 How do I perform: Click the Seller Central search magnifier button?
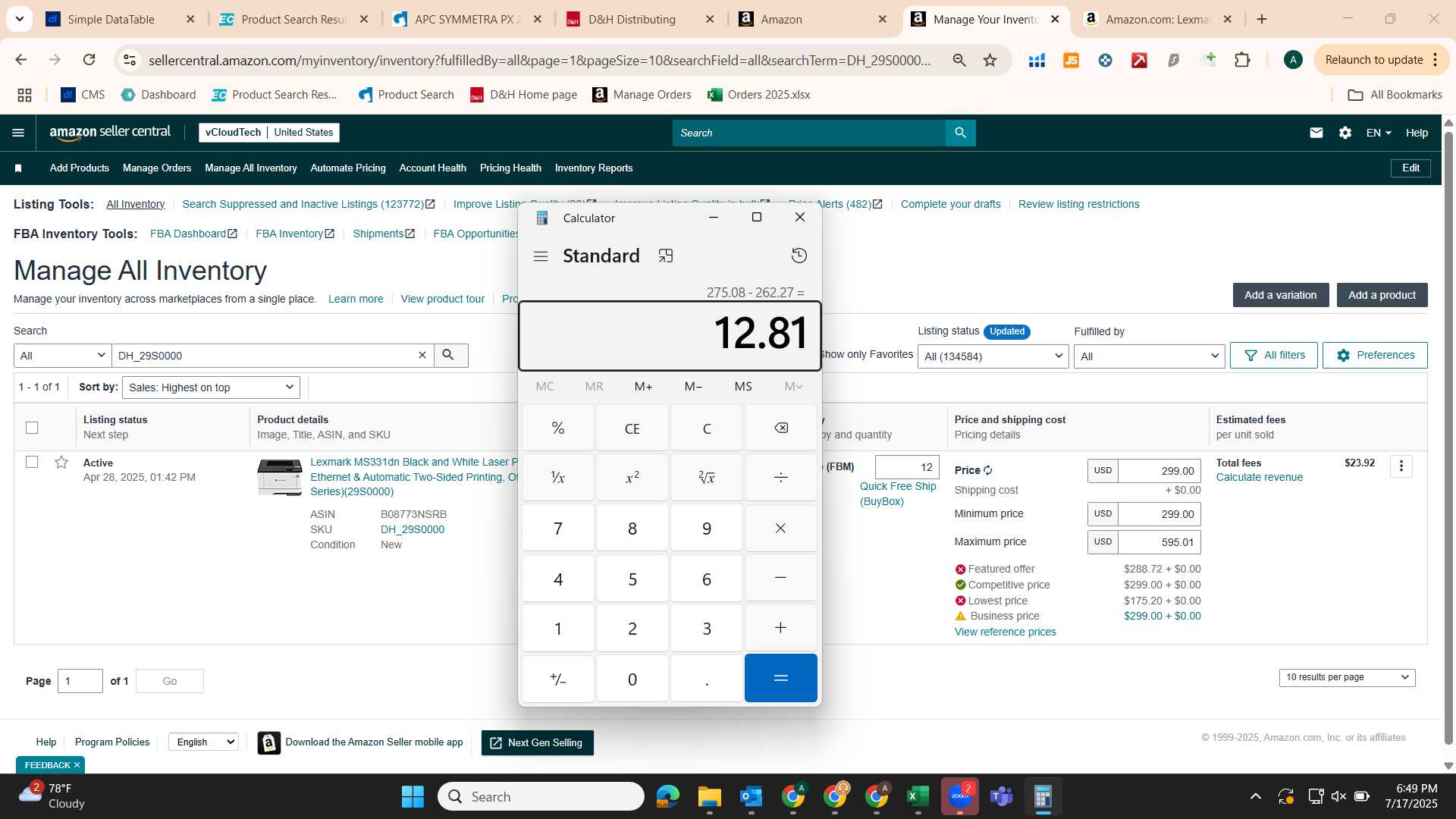(960, 133)
